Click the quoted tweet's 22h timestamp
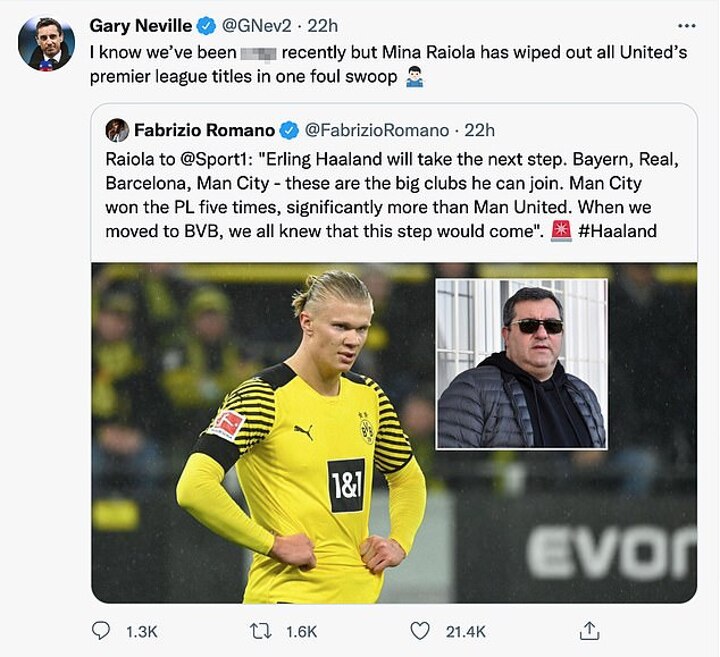The image size is (720, 657). tap(480, 130)
